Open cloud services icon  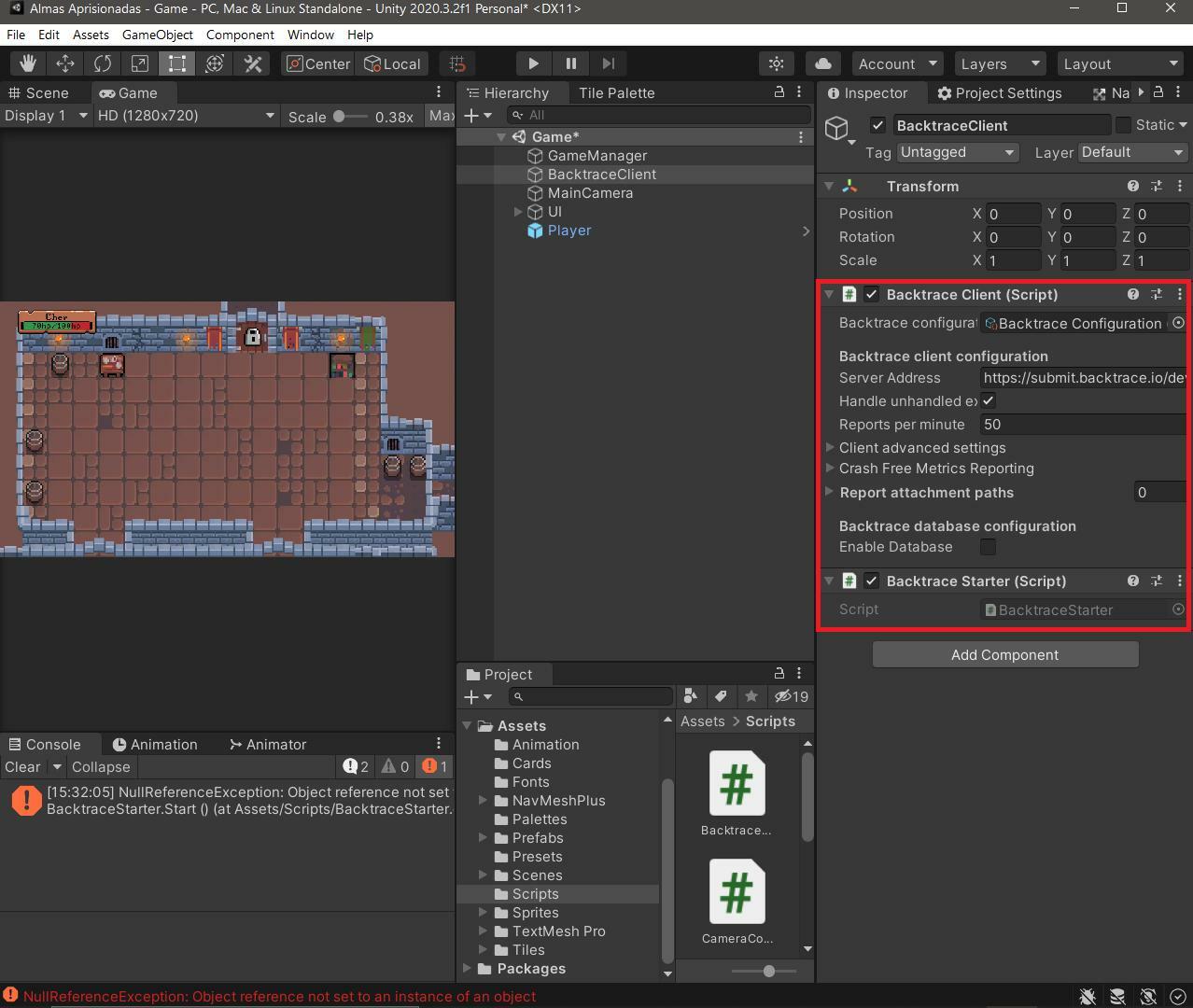point(823,63)
